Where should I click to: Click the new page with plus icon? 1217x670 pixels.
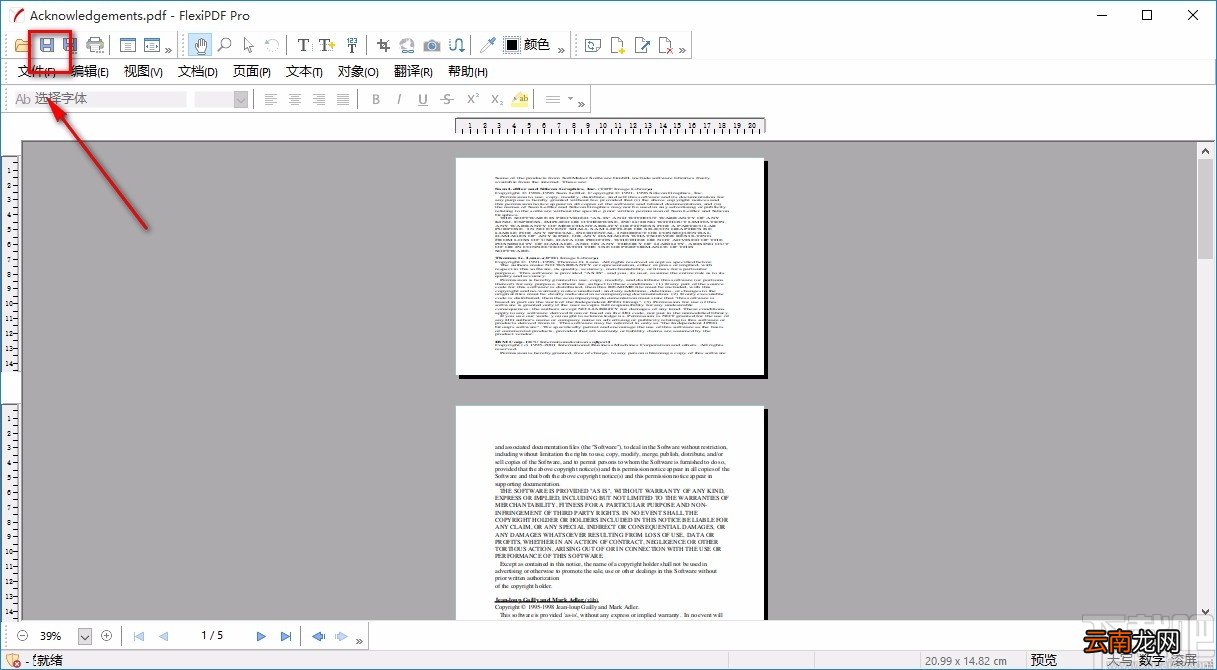[618, 45]
